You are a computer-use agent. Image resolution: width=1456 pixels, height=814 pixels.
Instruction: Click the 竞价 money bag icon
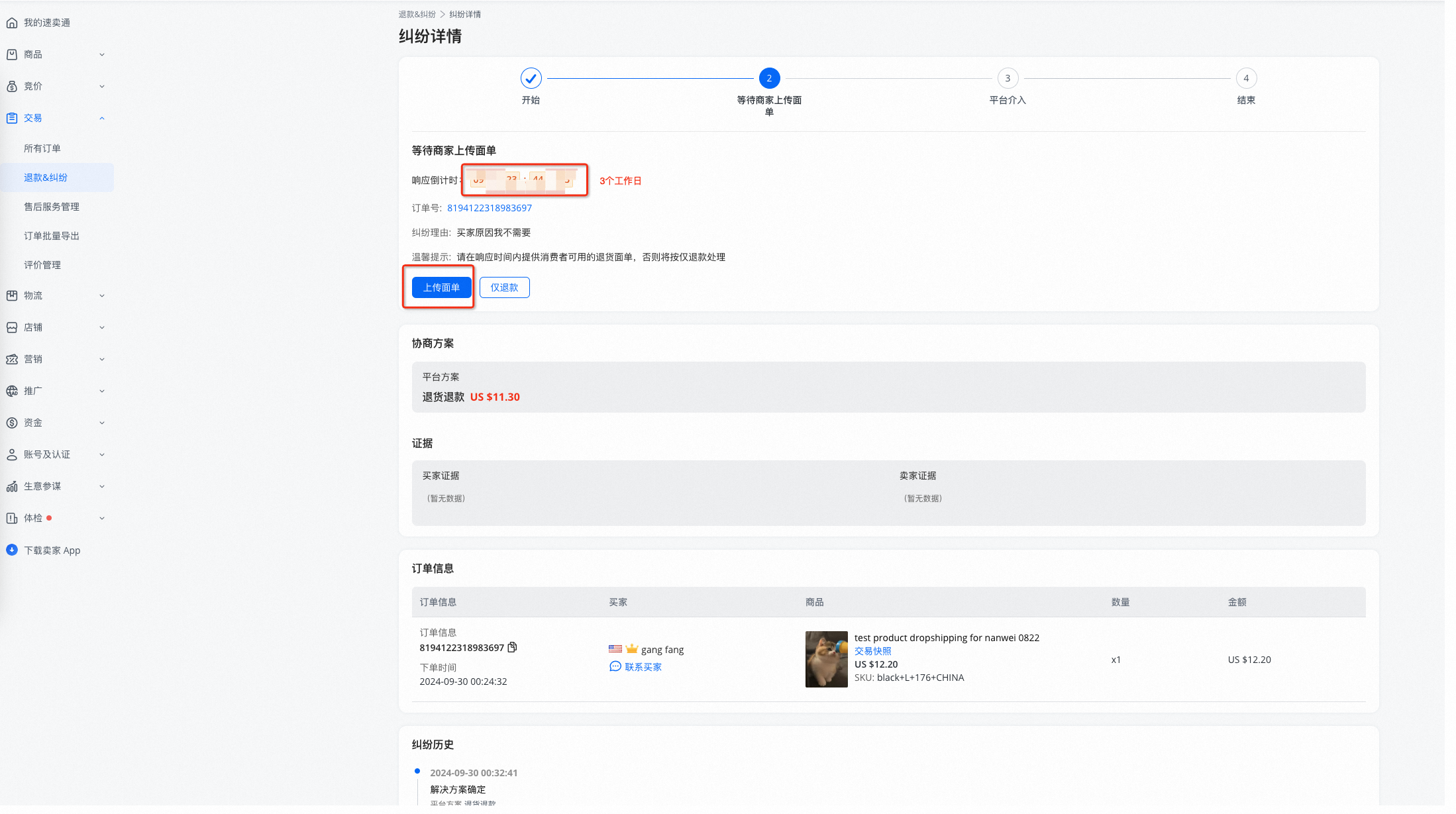click(x=12, y=87)
